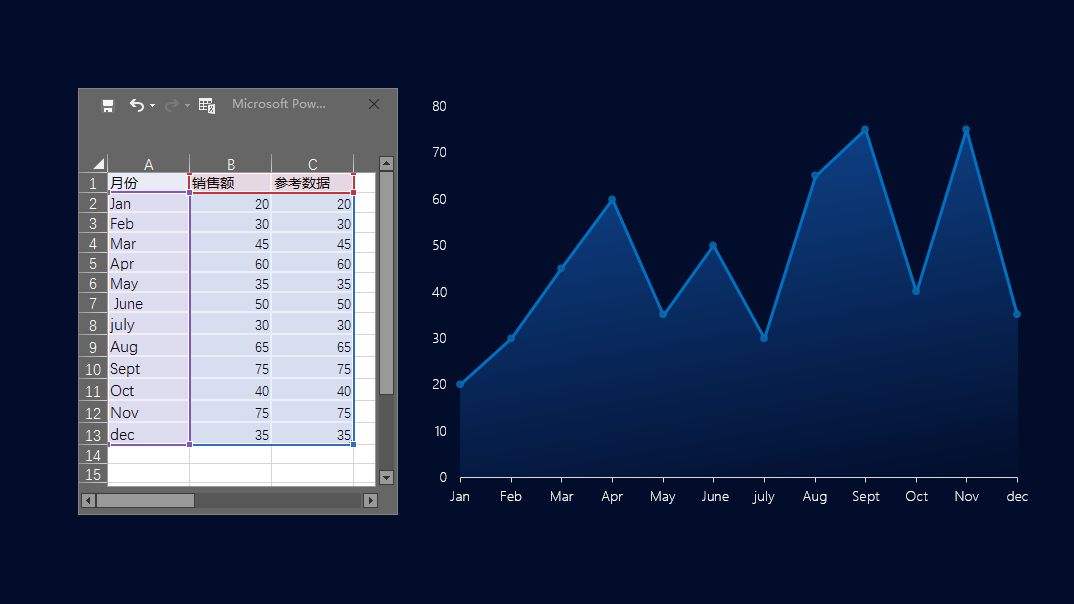Select the dec cell in spreadsheet

coord(149,433)
